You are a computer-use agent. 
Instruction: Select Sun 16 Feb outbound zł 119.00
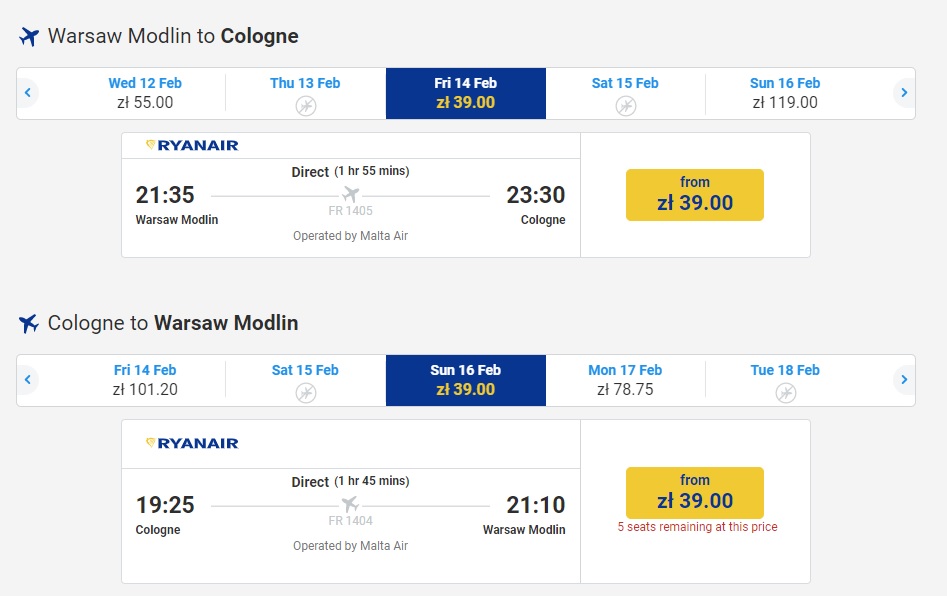tap(785, 93)
